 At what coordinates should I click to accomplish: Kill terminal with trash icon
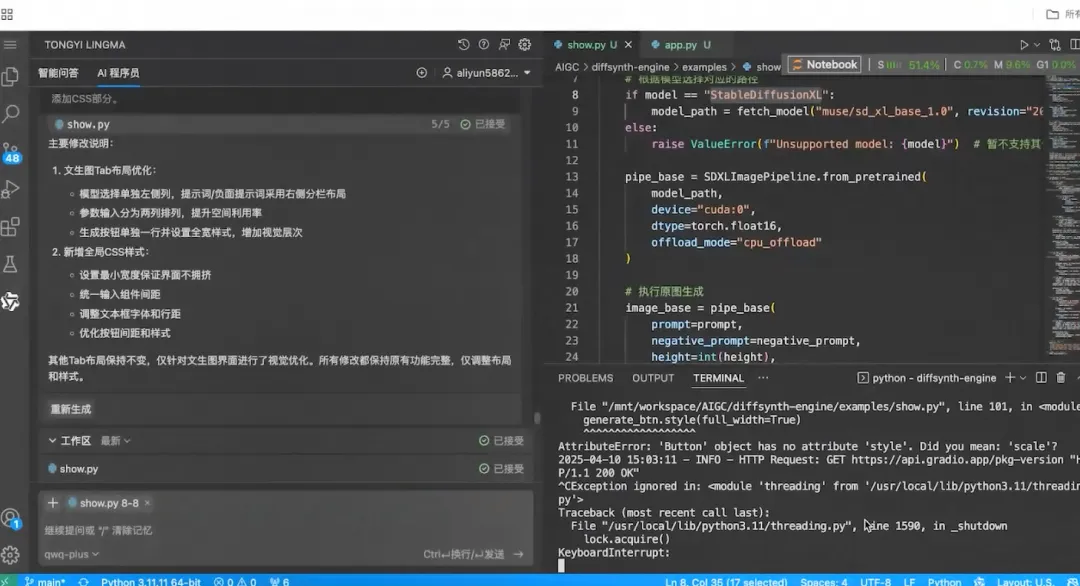[x=1061, y=377]
